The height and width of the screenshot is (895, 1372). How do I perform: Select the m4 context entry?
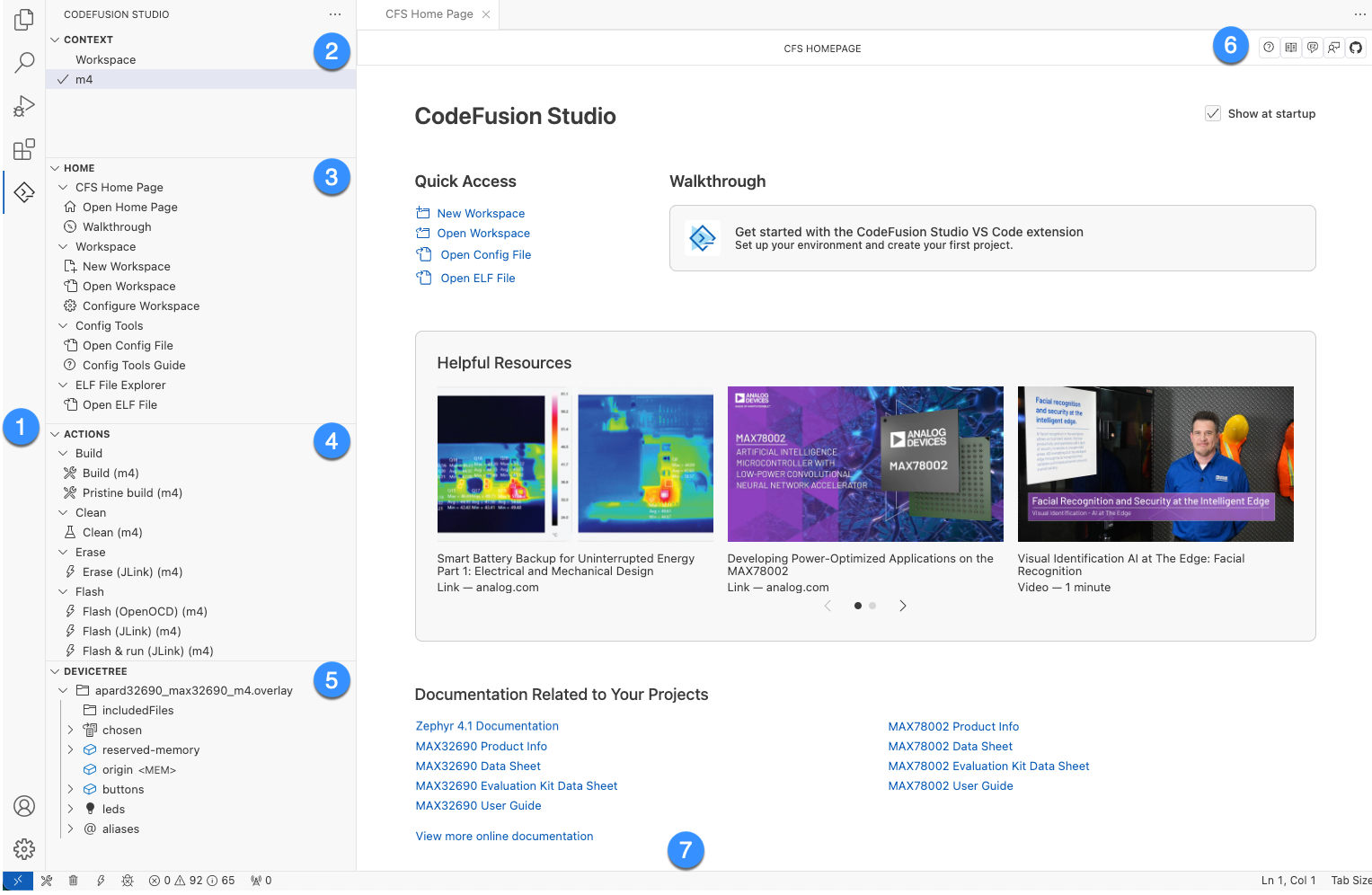tap(201, 79)
